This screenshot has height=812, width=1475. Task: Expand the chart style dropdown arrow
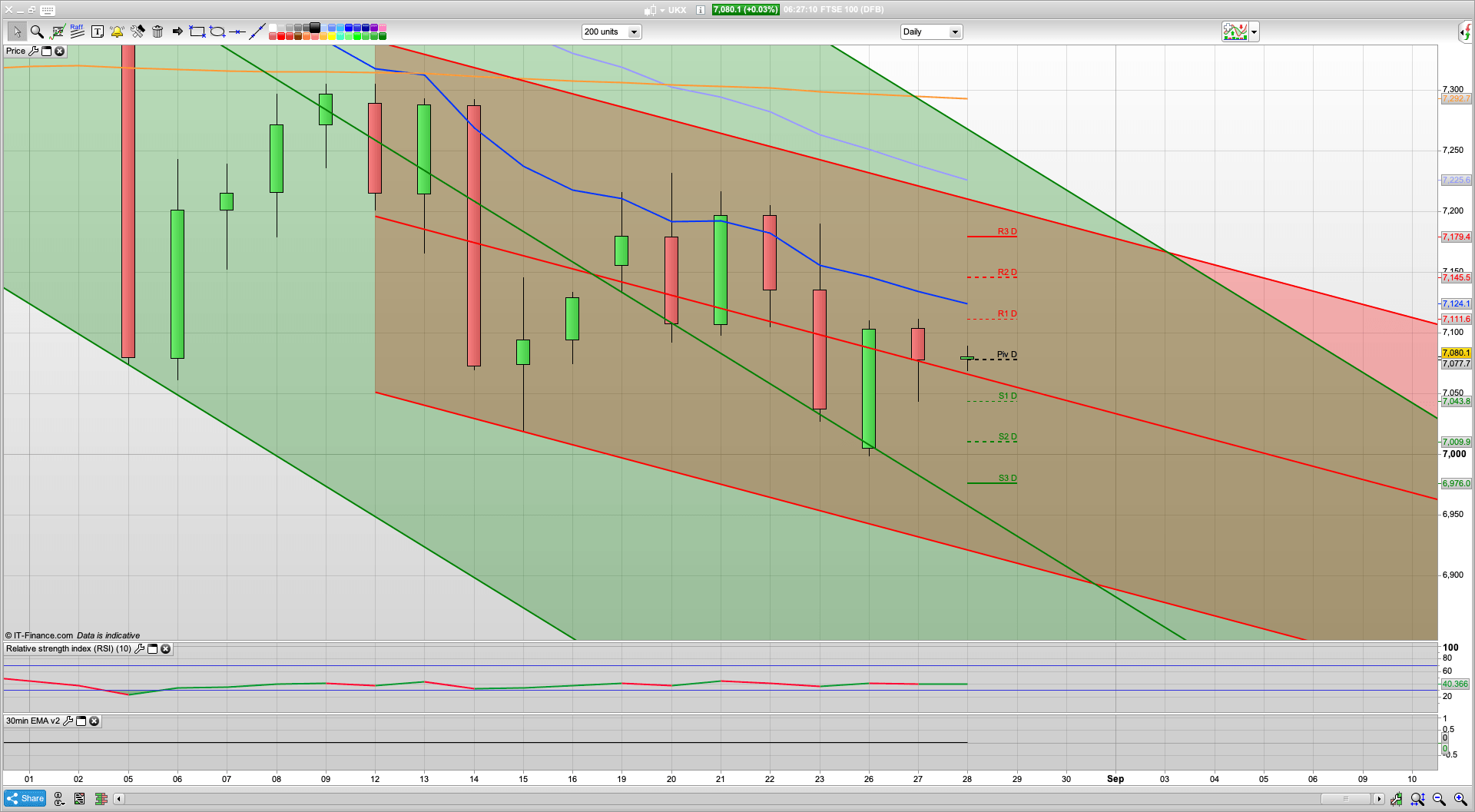tap(1254, 31)
